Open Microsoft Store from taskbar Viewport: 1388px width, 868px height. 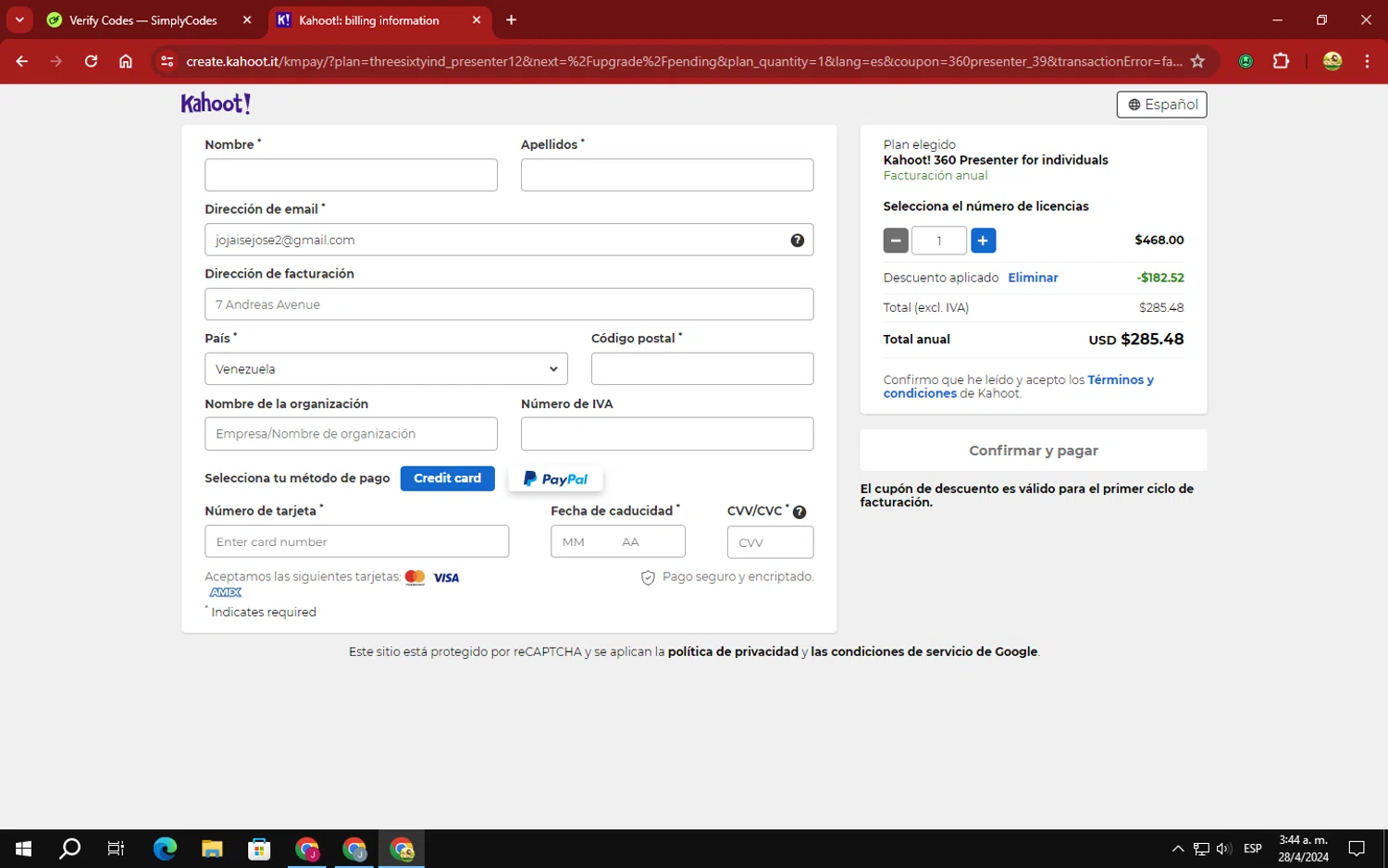(x=259, y=849)
